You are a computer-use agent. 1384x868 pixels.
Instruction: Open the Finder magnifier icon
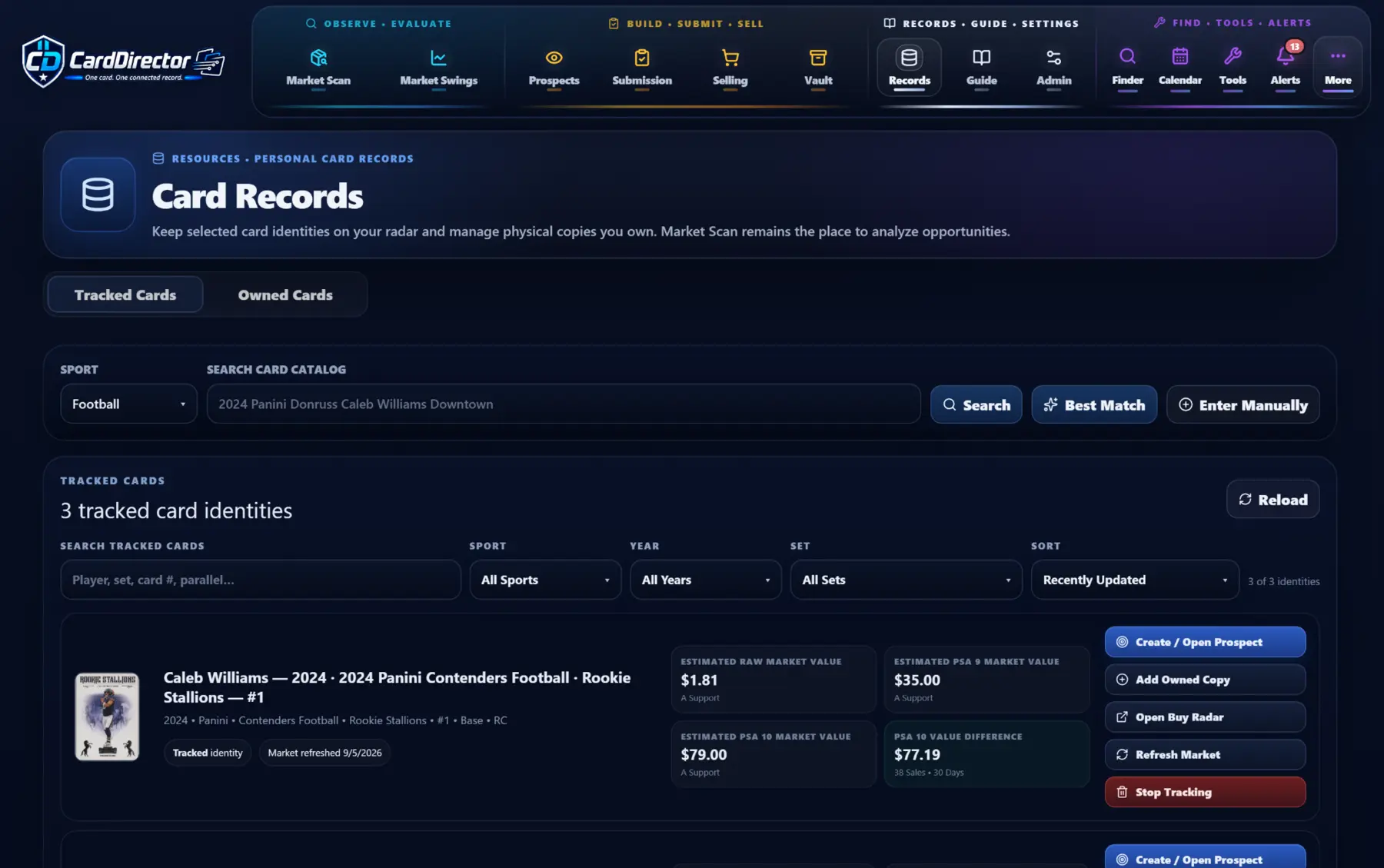1127,56
